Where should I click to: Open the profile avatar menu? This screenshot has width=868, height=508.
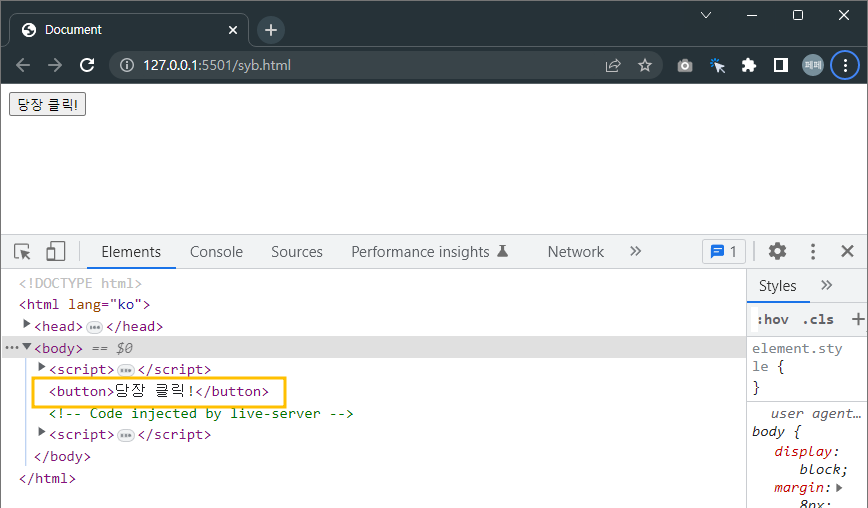tap(813, 65)
